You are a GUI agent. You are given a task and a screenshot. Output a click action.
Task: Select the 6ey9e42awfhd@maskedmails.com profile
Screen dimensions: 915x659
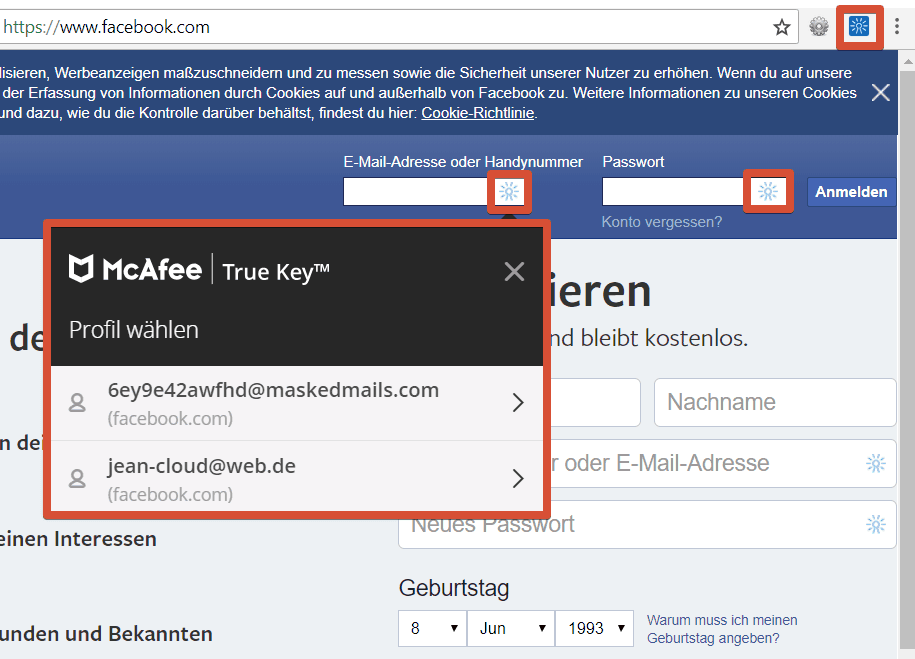coord(297,403)
